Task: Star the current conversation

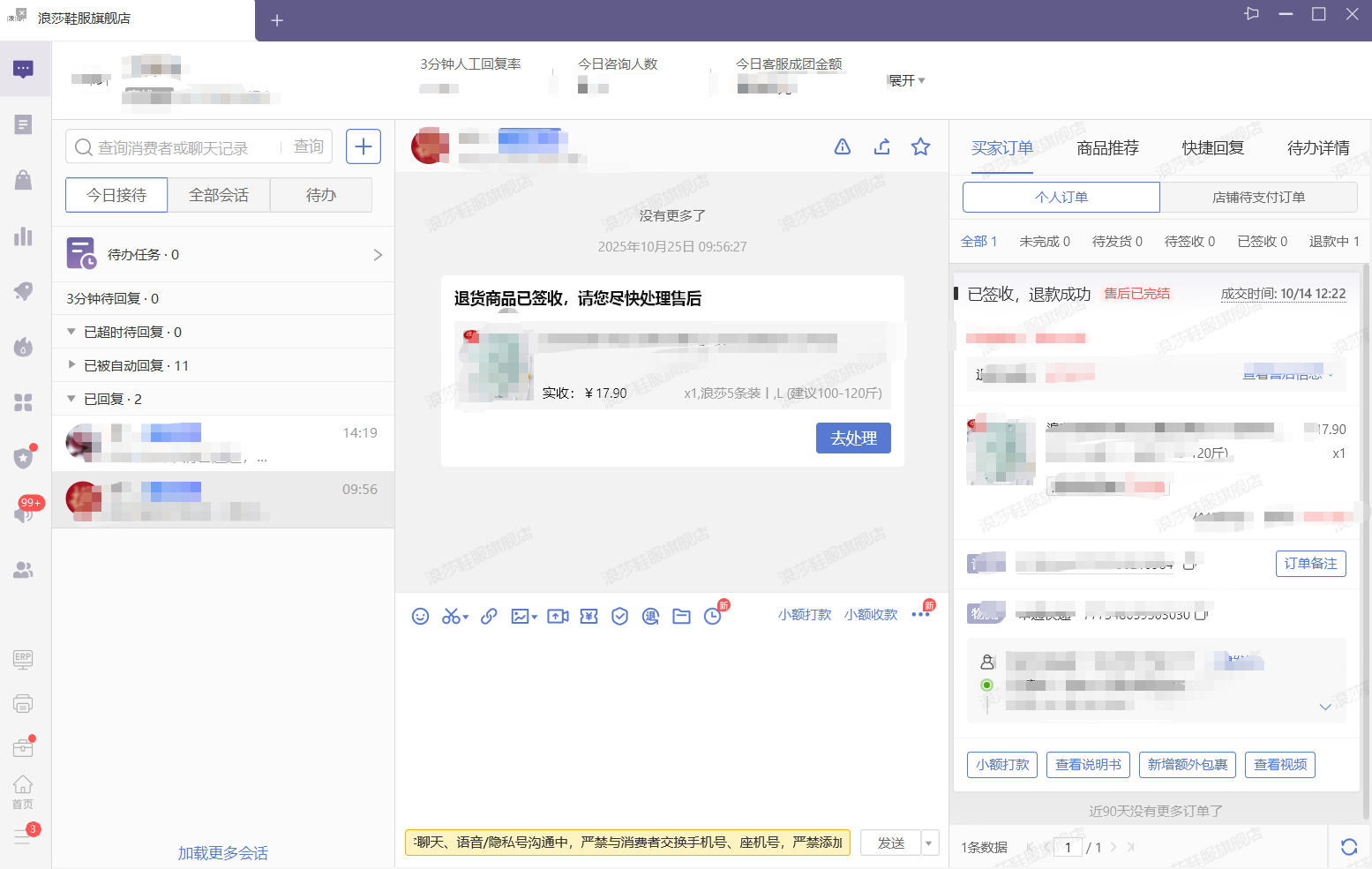Action: 920,146
